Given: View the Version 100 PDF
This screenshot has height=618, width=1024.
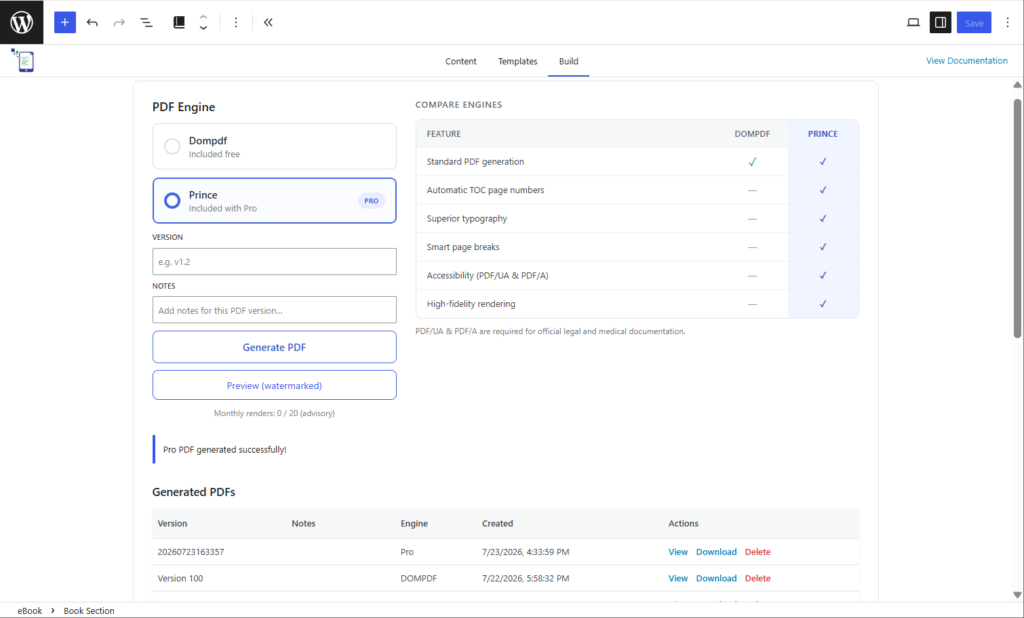Looking at the screenshot, I should 678,578.
